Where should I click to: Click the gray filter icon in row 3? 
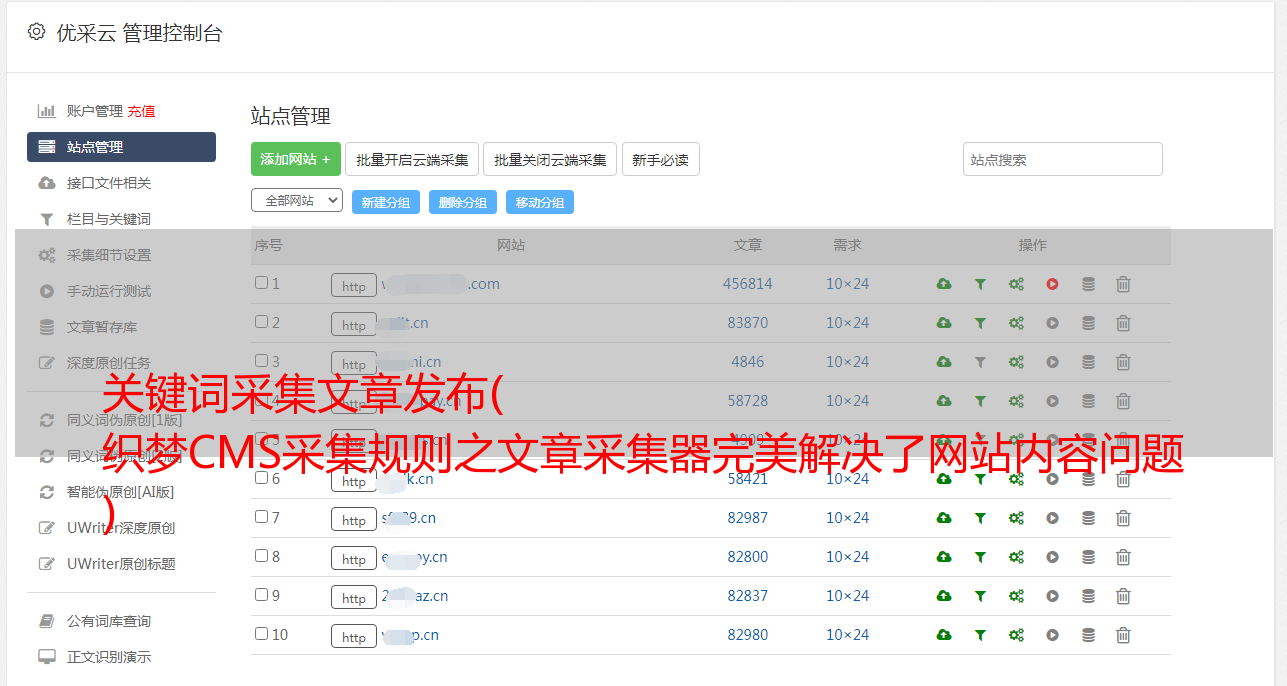point(980,362)
